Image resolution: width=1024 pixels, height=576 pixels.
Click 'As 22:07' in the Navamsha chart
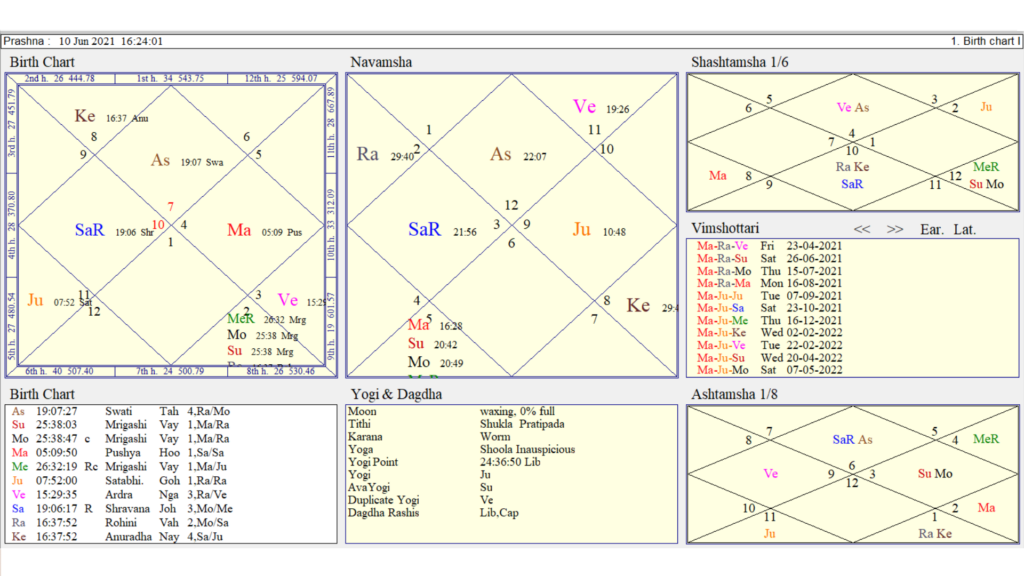[519, 155]
